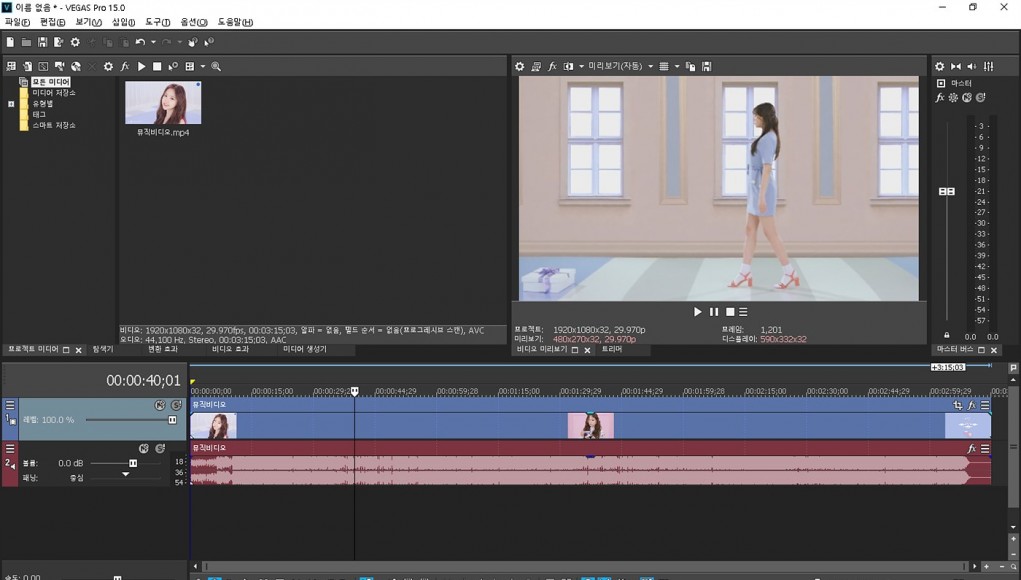This screenshot has height=580, width=1021.
Task: Start media preview in Project Media toolbar
Action: pyautogui.click(x=141, y=66)
